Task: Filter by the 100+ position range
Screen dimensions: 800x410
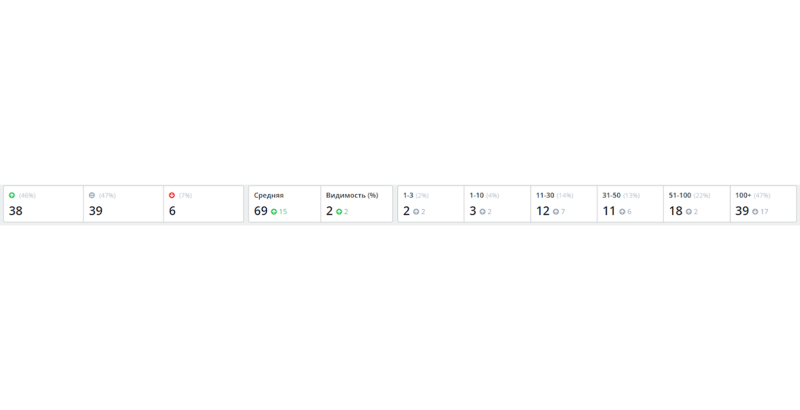Action: pyautogui.click(x=743, y=195)
